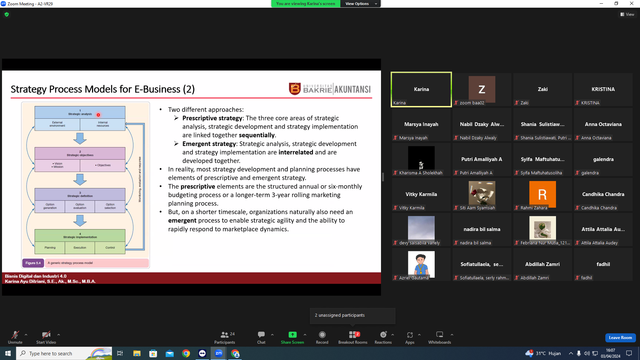Click Abdillah Zamri's participant tile
The height and width of the screenshot is (360, 640).
point(542,264)
